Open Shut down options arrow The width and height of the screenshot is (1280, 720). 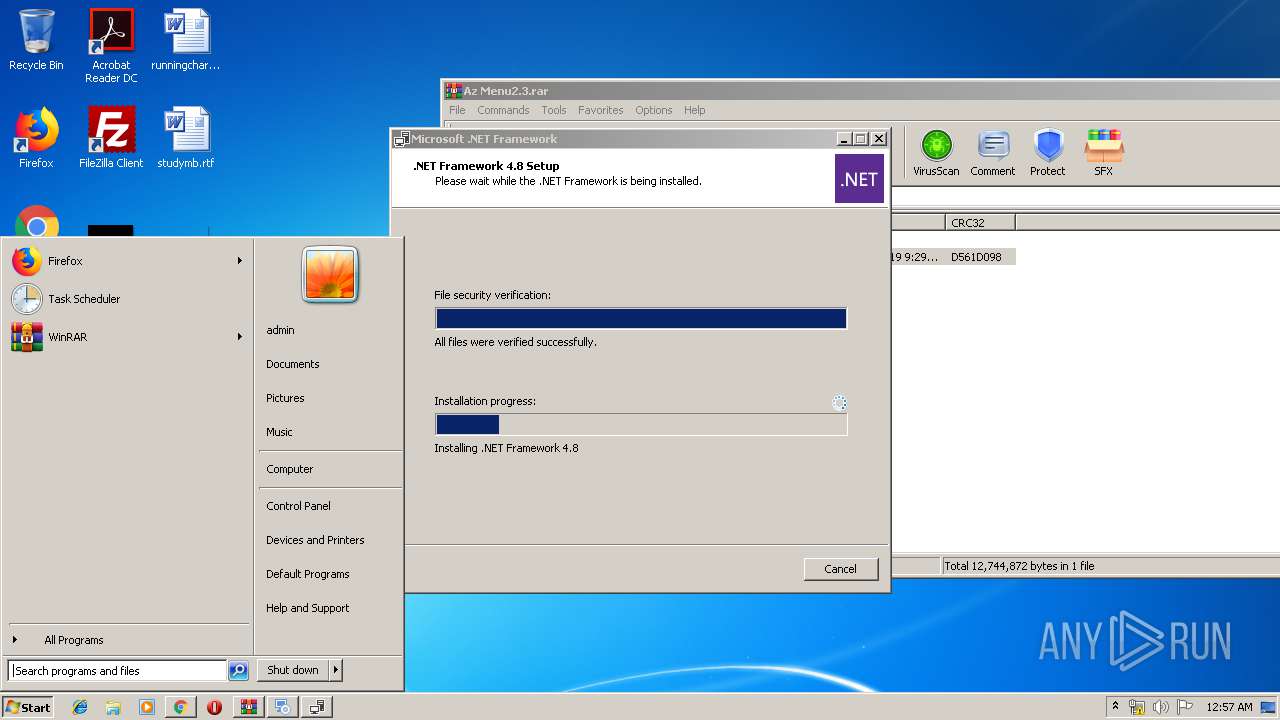coord(336,670)
